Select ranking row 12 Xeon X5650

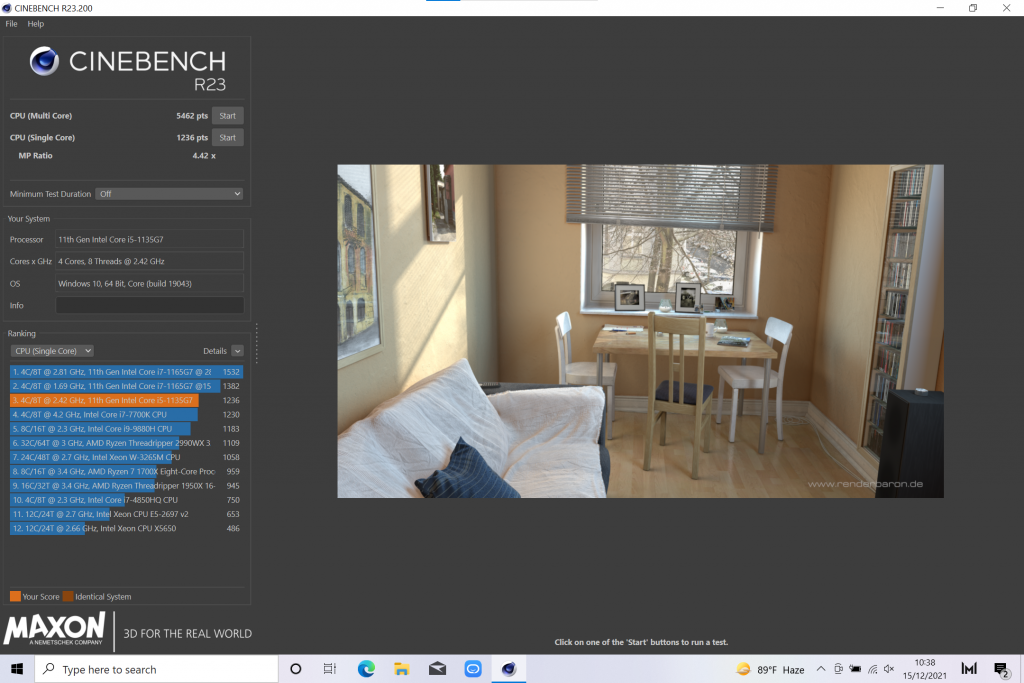point(126,528)
